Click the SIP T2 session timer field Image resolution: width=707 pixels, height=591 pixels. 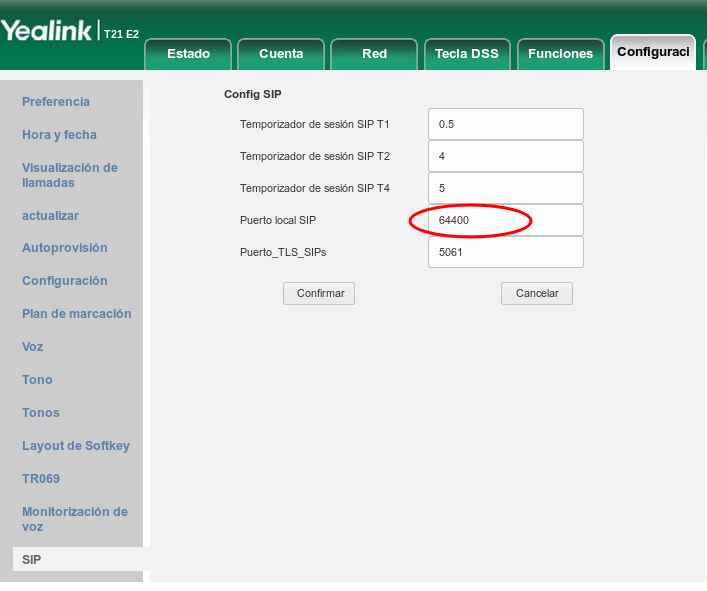(x=505, y=156)
